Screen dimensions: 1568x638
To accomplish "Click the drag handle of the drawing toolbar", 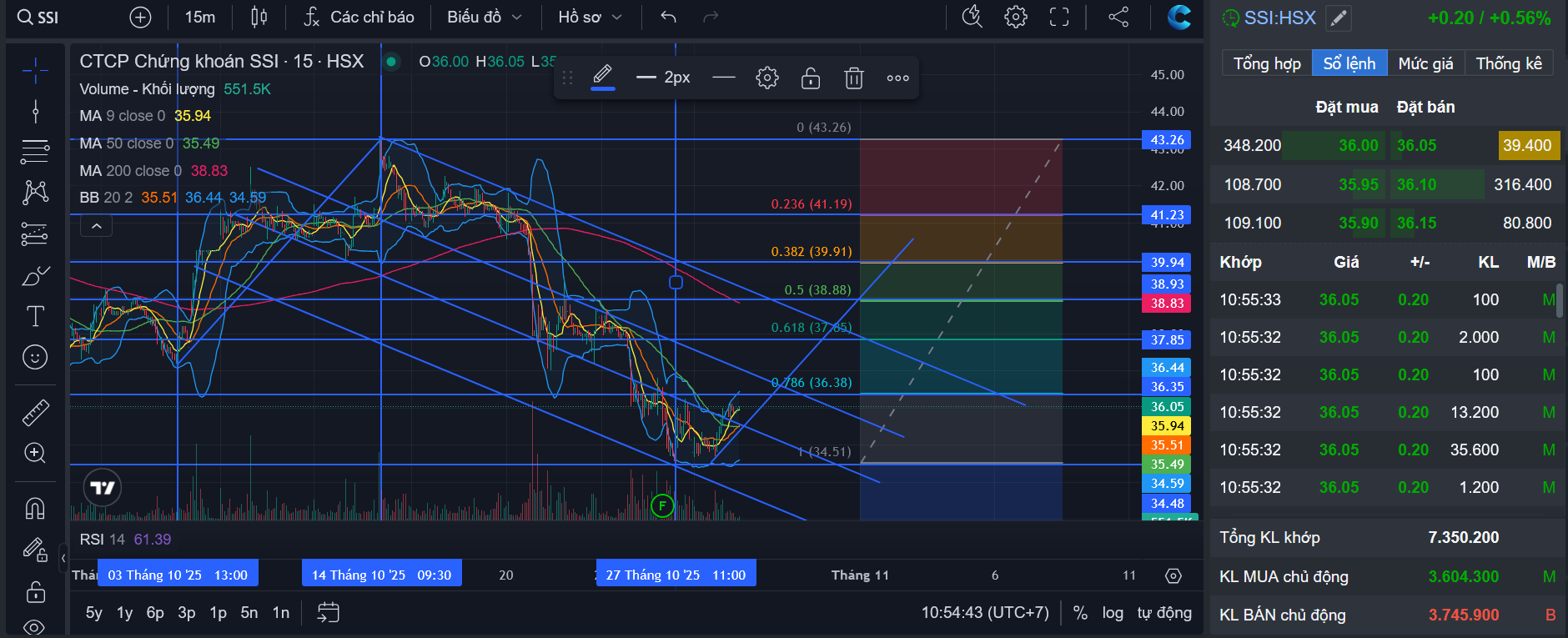I will pyautogui.click(x=567, y=78).
